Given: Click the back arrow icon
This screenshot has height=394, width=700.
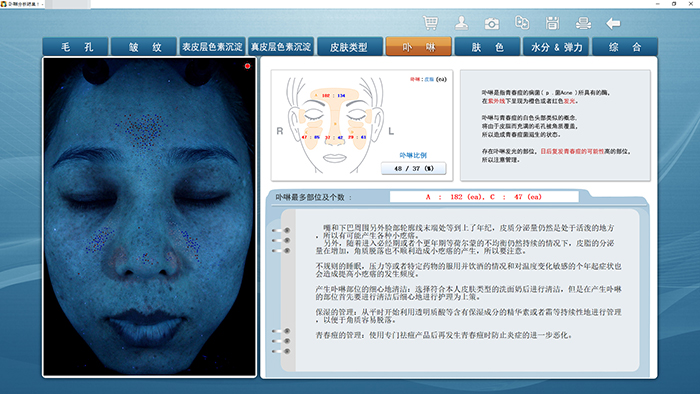Looking at the screenshot, I should tap(613, 23).
